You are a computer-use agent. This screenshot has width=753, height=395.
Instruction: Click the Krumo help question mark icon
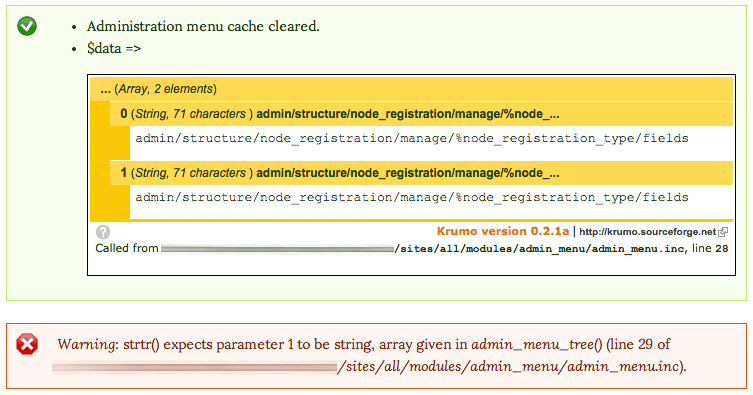103,232
